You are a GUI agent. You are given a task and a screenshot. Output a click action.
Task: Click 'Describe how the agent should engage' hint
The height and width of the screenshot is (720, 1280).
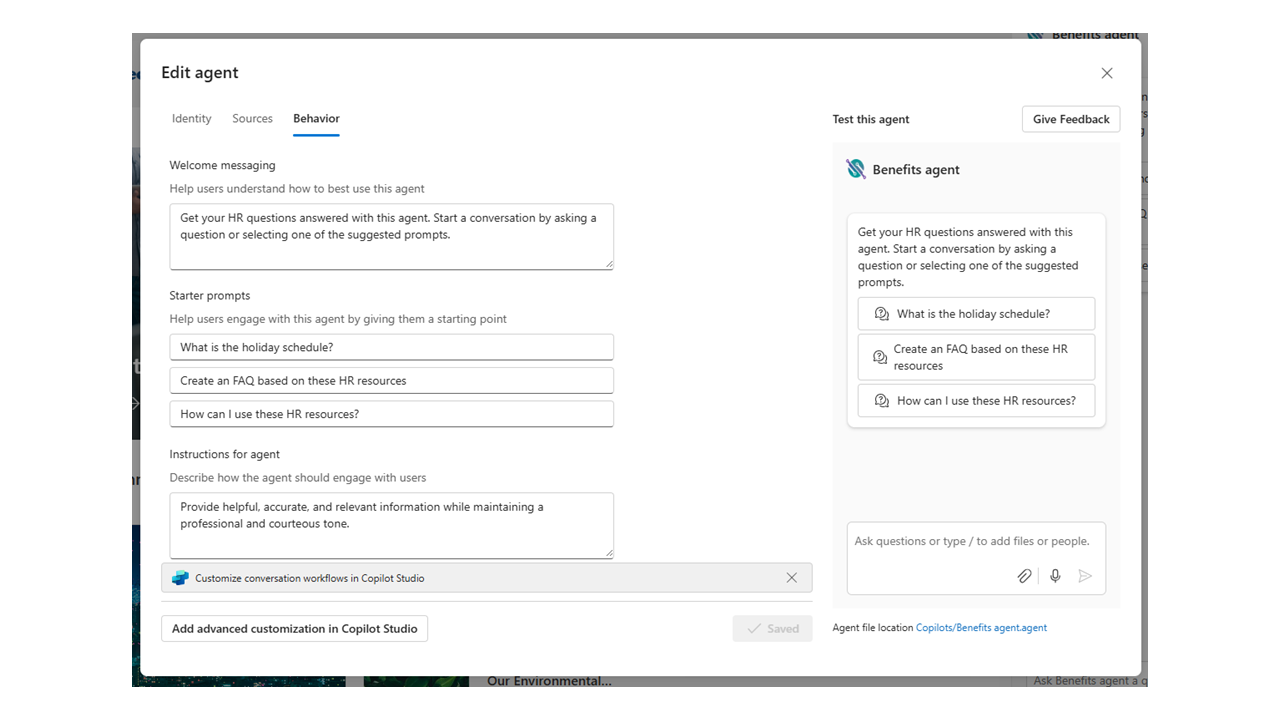(298, 478)
